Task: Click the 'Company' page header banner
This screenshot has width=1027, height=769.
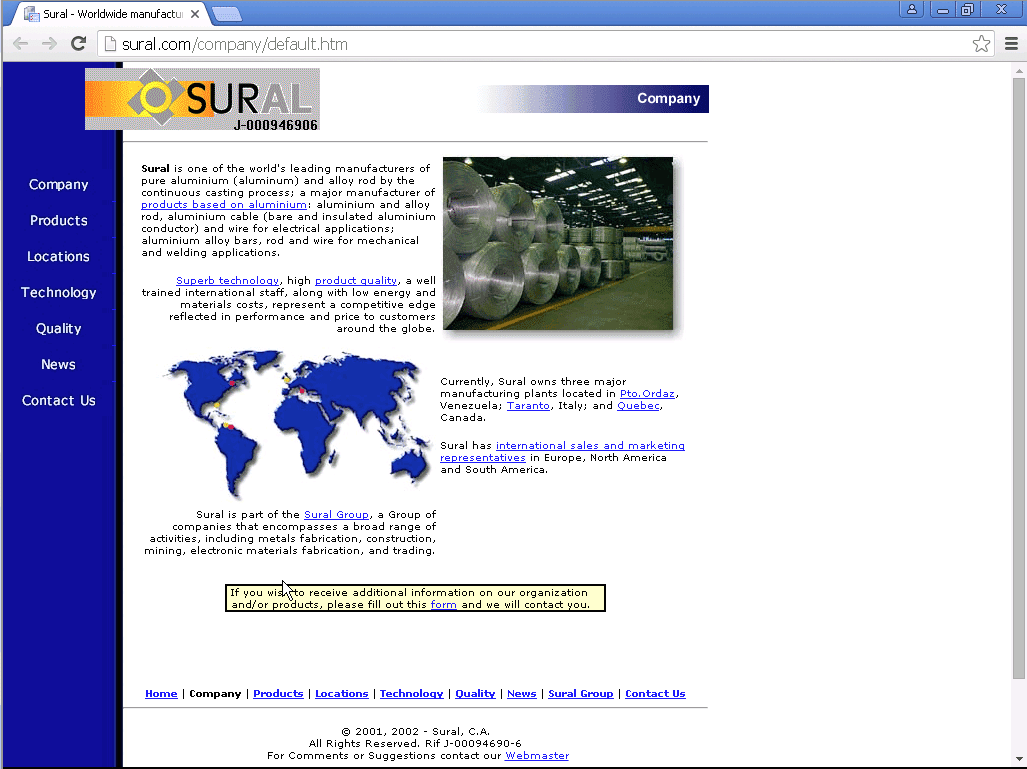Action: [x=592, y=99]
